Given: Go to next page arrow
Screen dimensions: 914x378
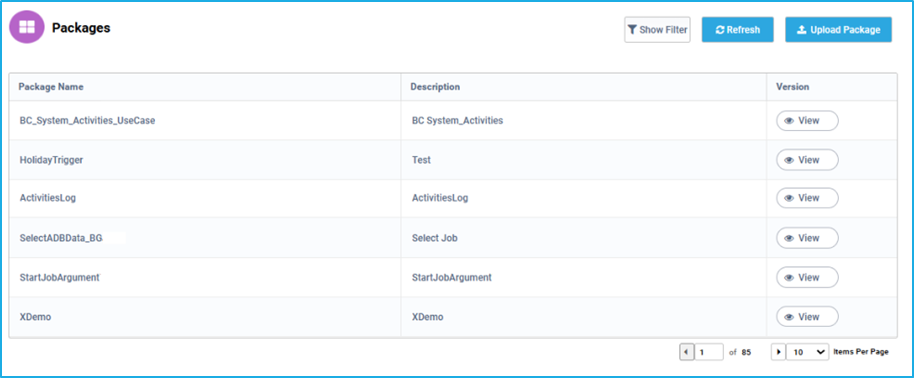Looking at the screenshot, I should point(778,352).
